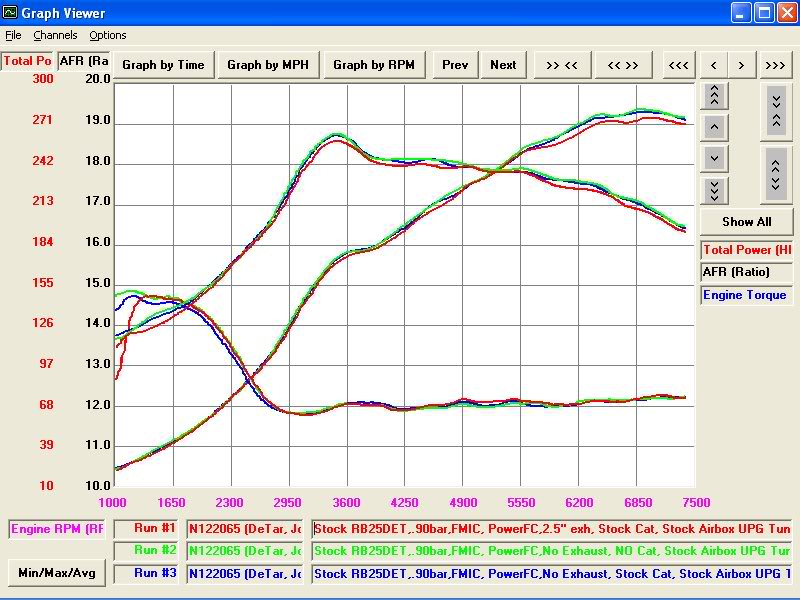Click the Prev button
The image size is (800, 600).
click(455, 65)
